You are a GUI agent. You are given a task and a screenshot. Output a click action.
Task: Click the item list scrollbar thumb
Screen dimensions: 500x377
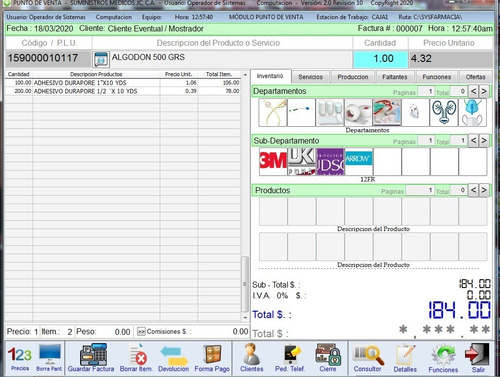tap(245, 284)
